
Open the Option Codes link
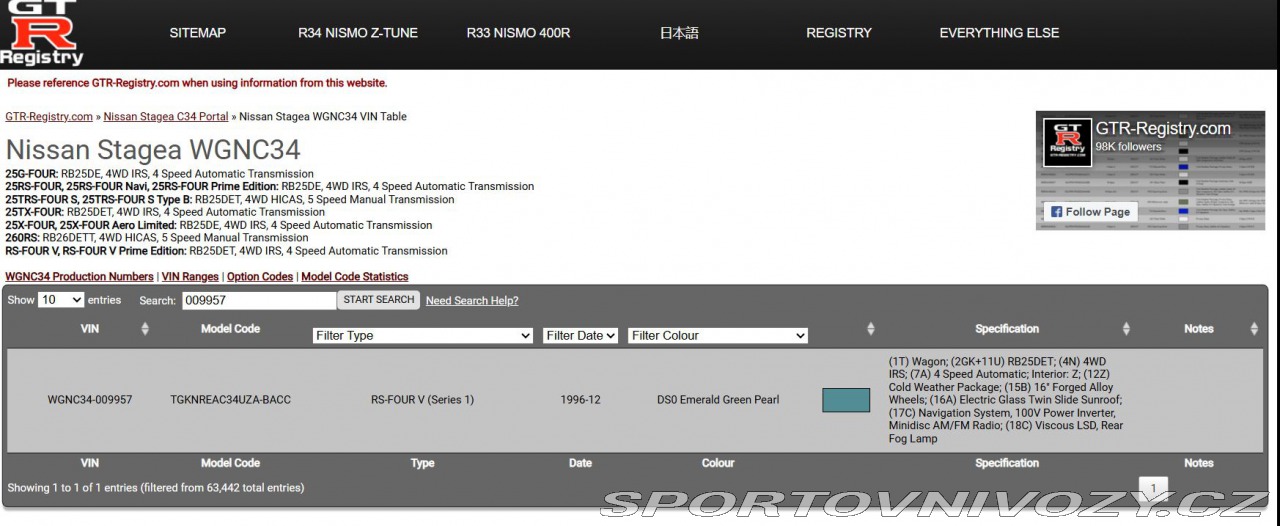click(260, 277)
